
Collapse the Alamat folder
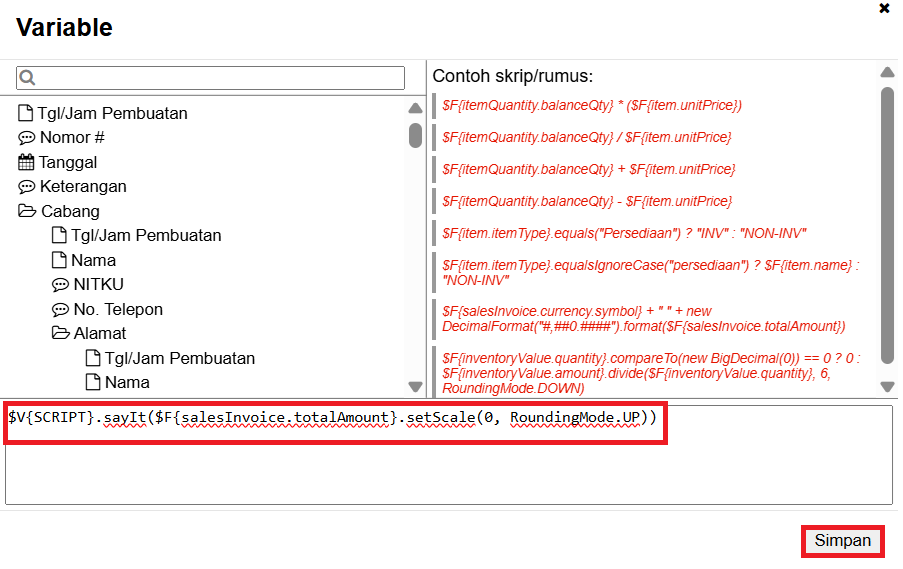[x=60, y=334]
